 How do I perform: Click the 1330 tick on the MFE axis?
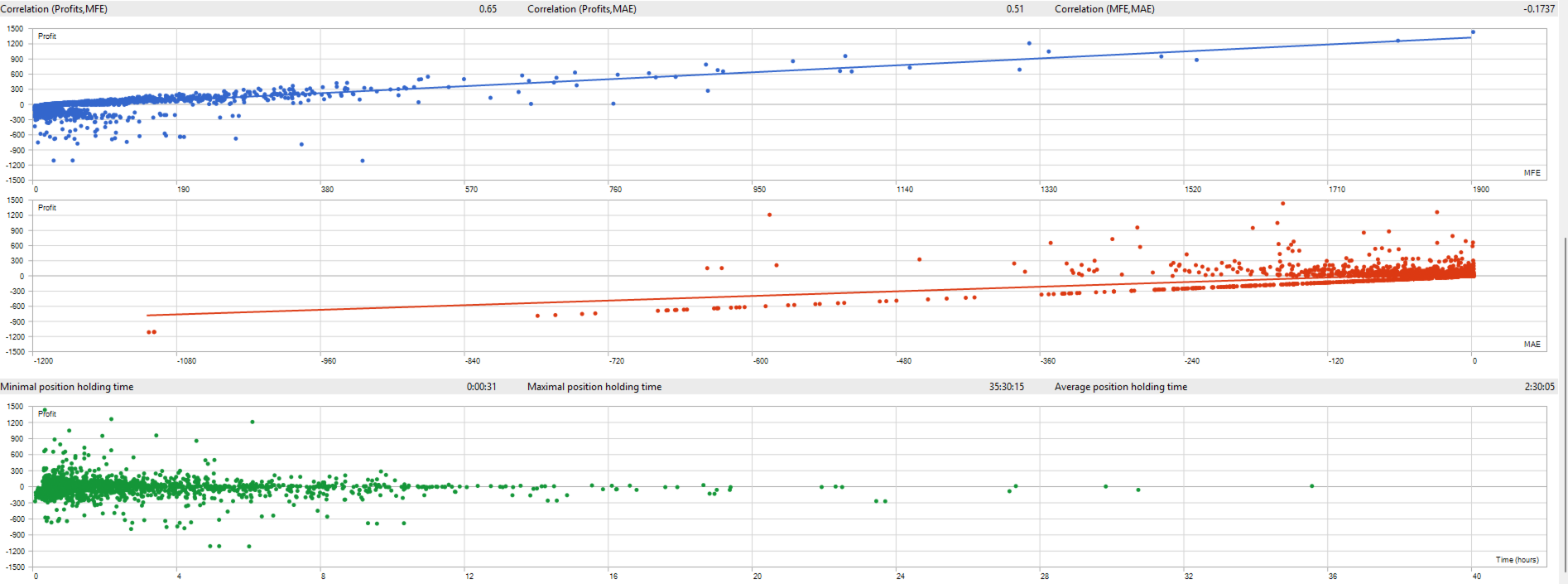click(x=1049, y=190)
